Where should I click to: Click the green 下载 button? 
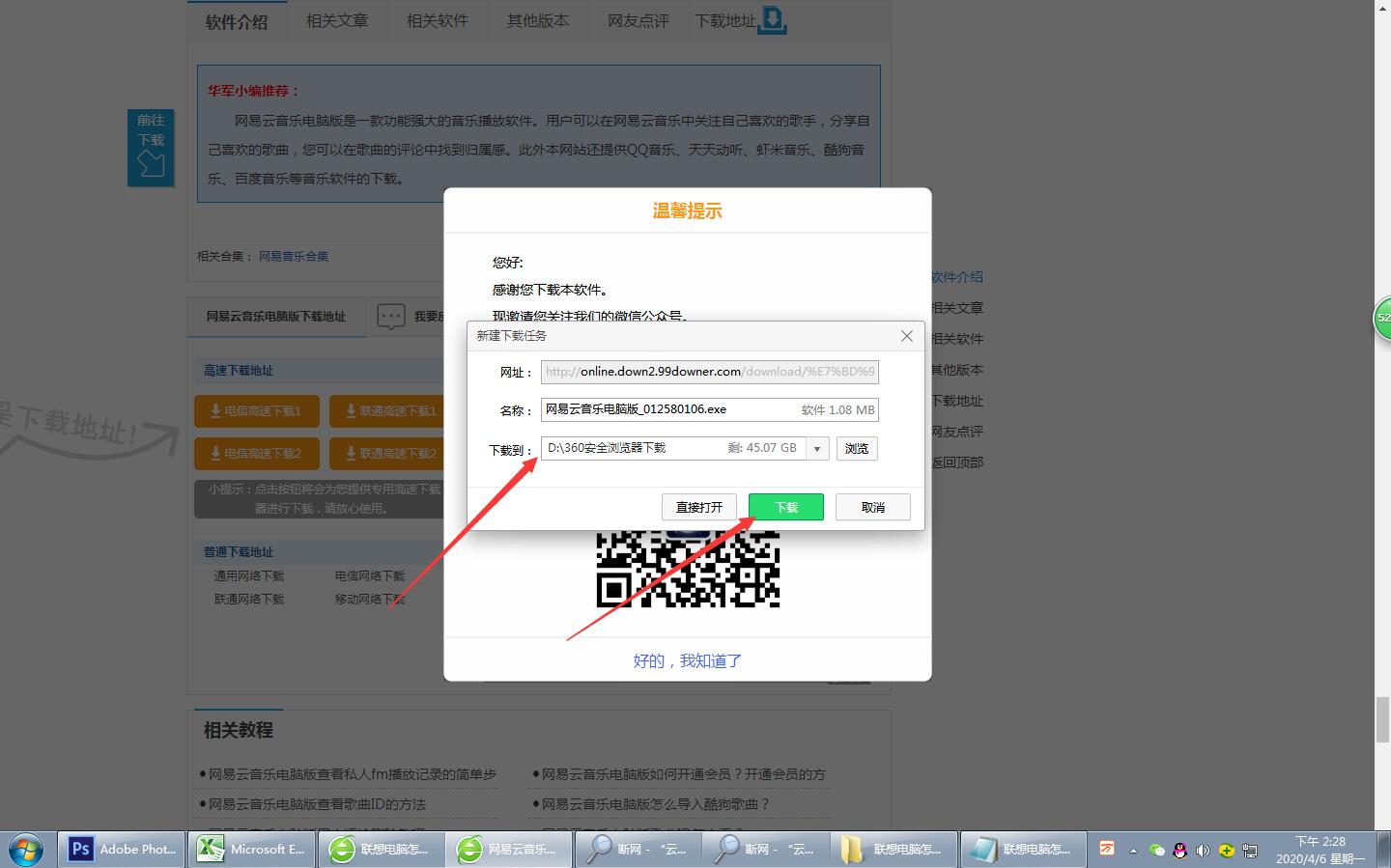click(785, 507)
